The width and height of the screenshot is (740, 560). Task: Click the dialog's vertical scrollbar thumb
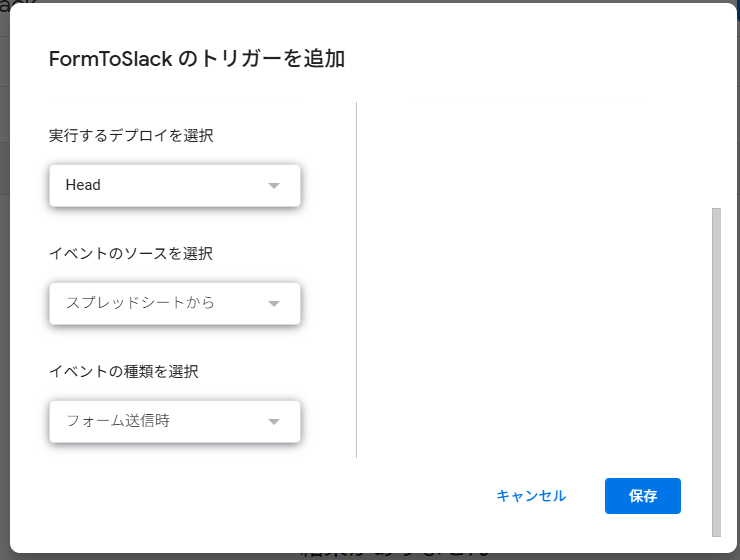point(716,372)
